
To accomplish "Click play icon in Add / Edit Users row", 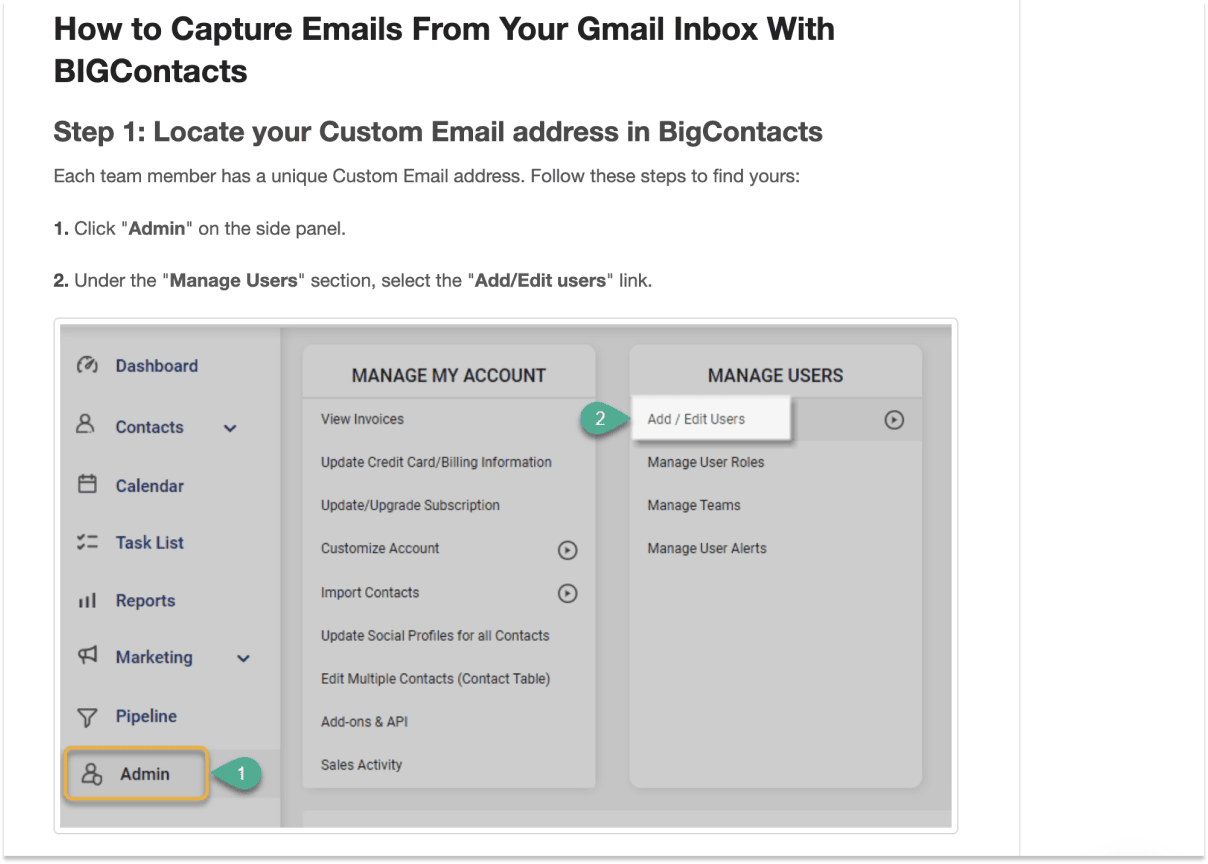I will 895,421.
